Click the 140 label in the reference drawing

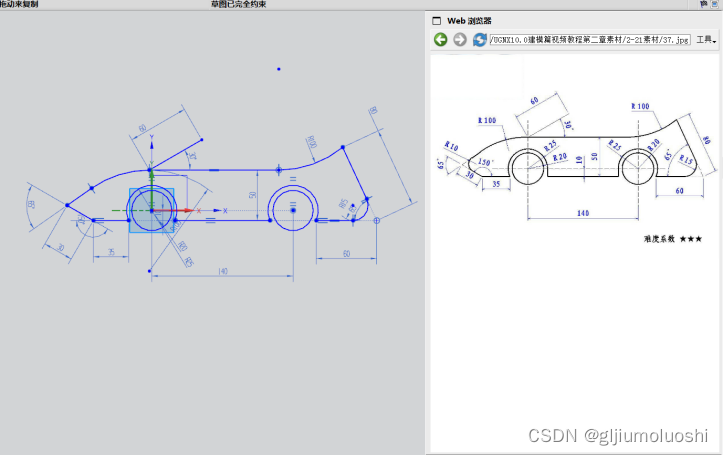coord(583,213)
